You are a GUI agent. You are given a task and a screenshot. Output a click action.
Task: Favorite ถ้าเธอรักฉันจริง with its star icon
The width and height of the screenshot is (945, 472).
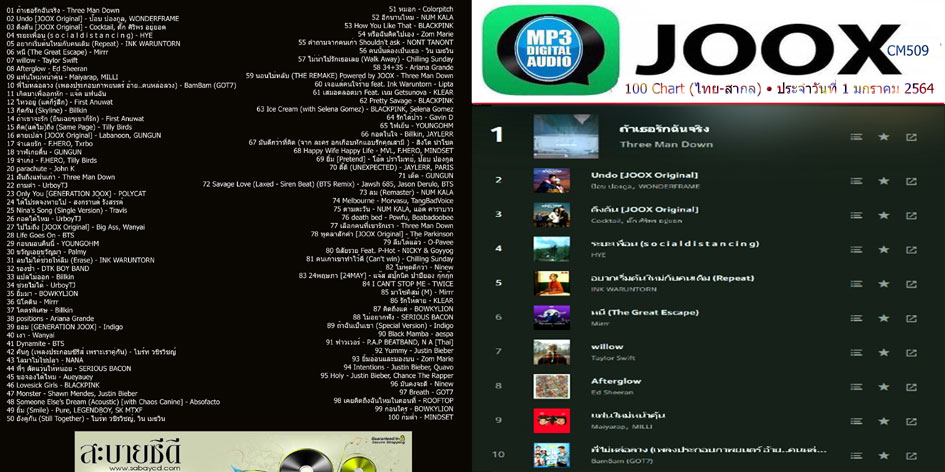pyautogui.click(x=884, y=137)
